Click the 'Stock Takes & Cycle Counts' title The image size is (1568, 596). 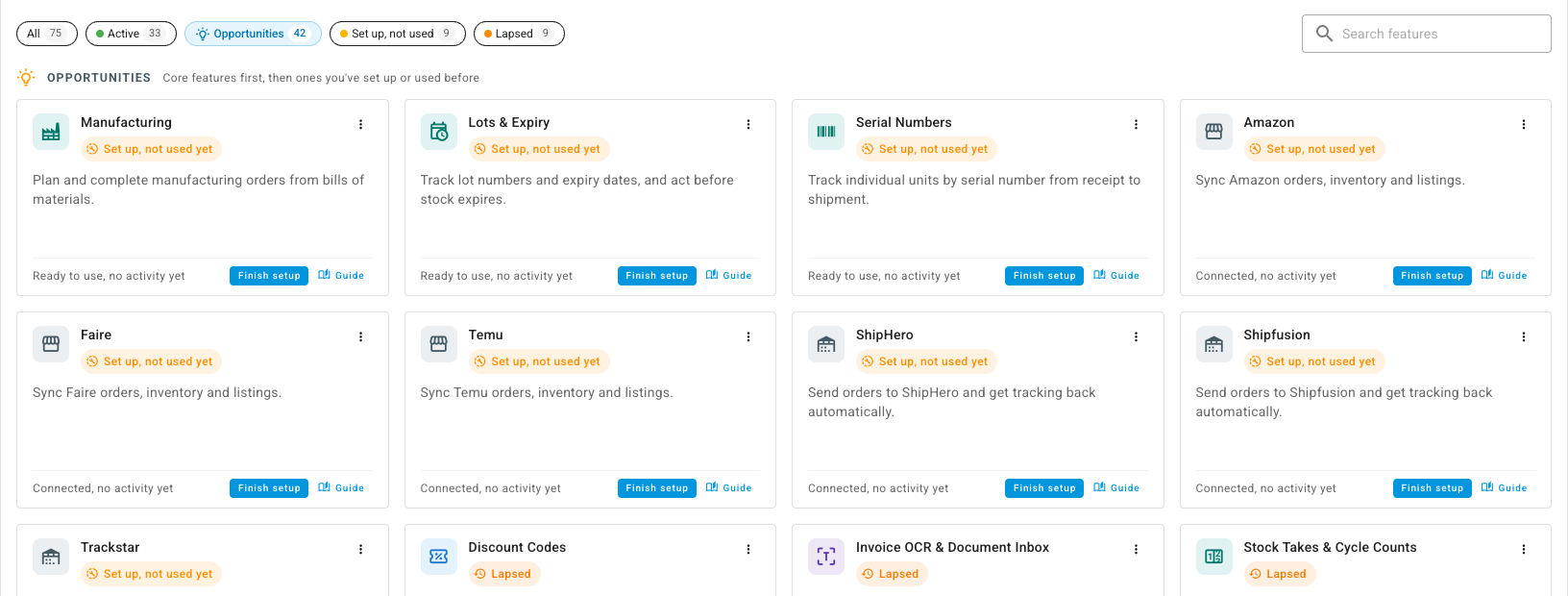[x=1330, y=547]
